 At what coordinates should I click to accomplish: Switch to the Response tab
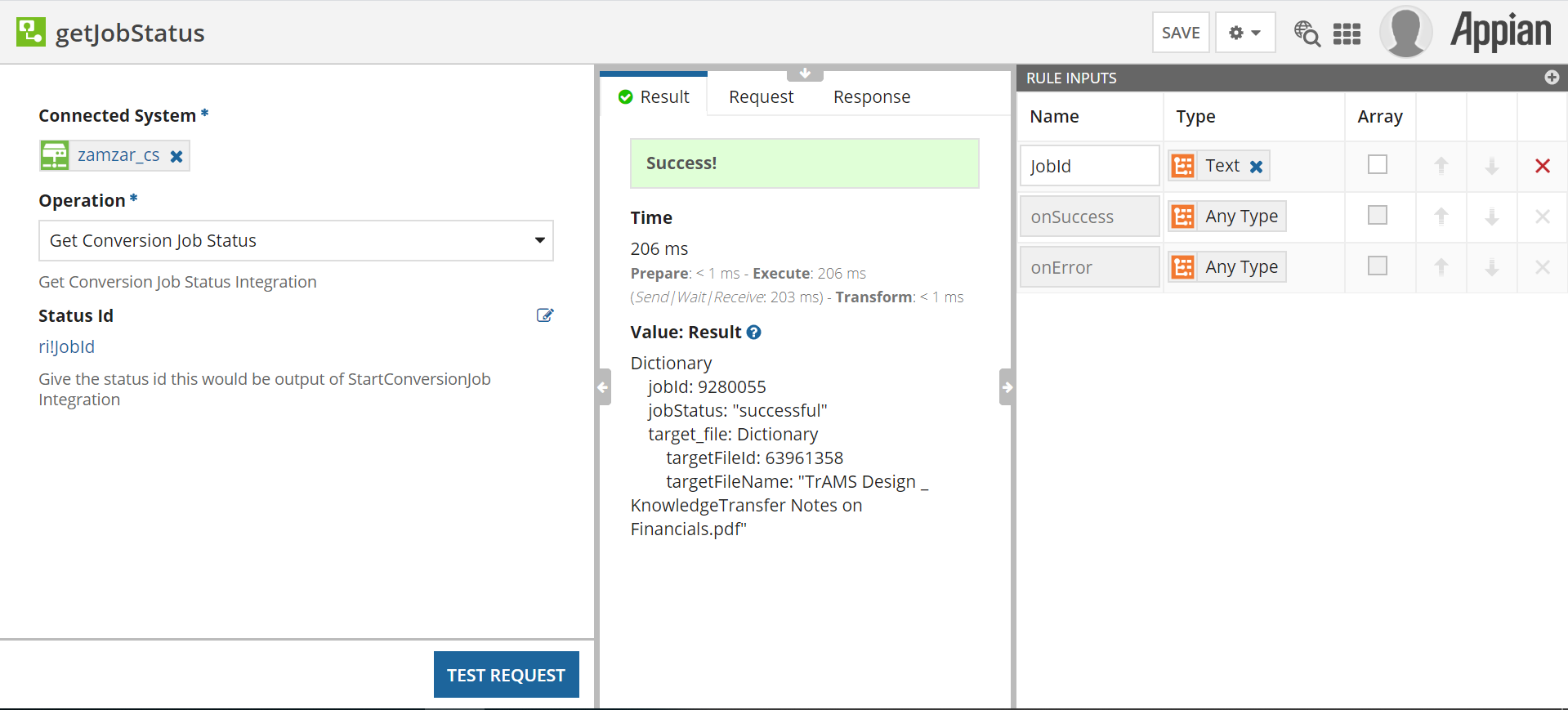[872, 97]
